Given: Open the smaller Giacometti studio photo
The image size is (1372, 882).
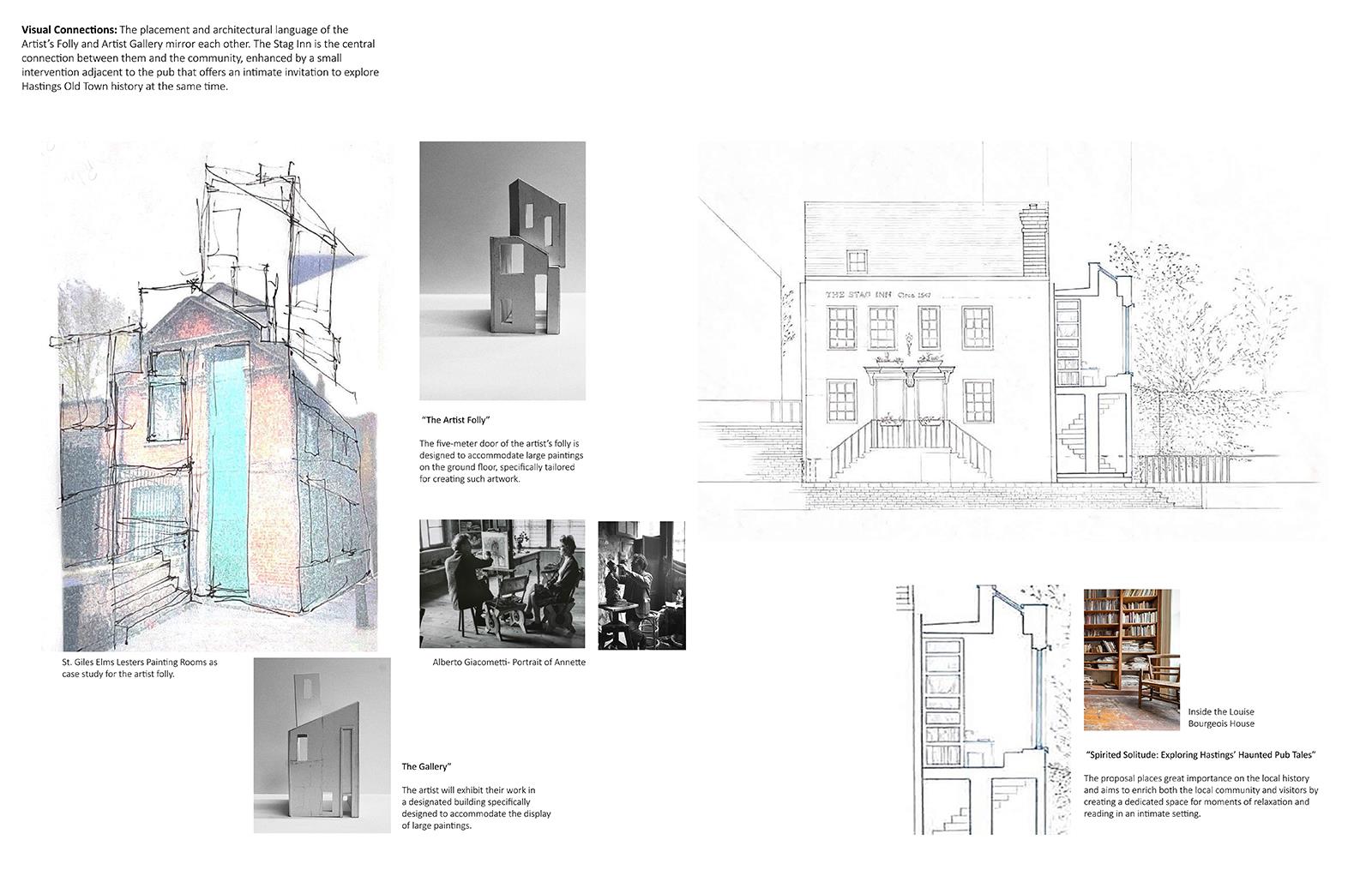Looking at the screenshot, I should pyautogui.click(x=641, y=585).
